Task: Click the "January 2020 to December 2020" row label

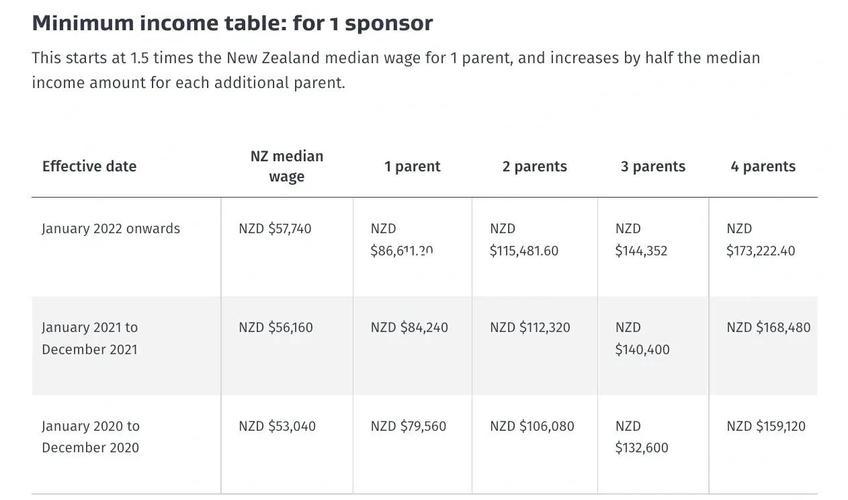Action: coord(91,437)
